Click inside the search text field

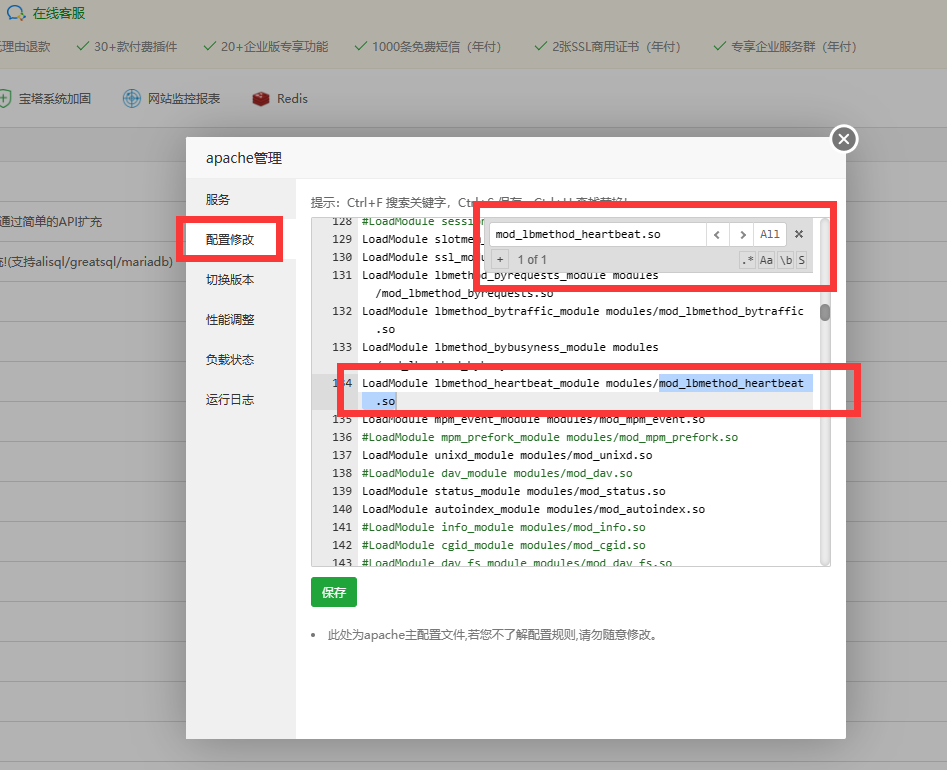595,235
